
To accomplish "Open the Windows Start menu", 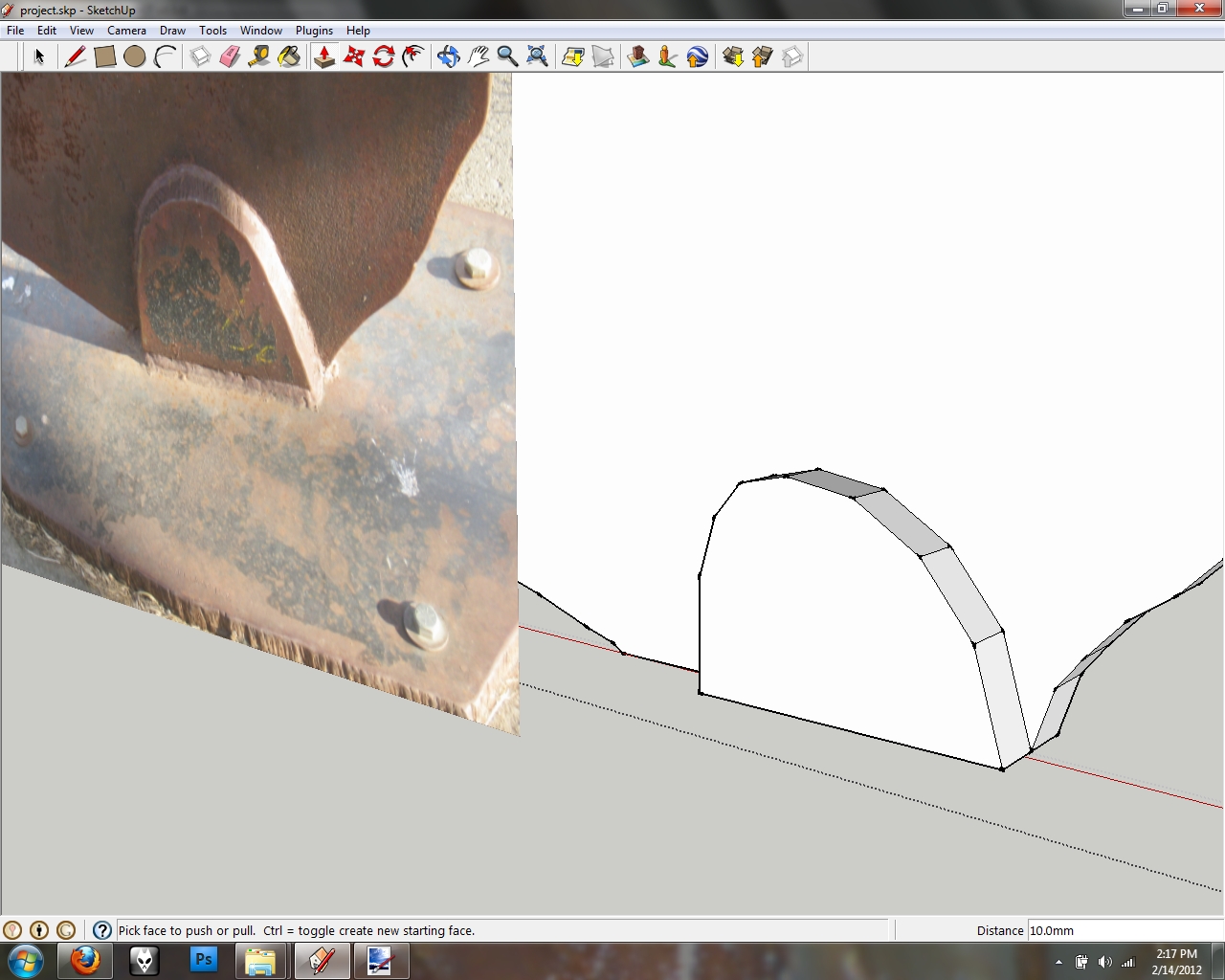I will pos(26,961).
